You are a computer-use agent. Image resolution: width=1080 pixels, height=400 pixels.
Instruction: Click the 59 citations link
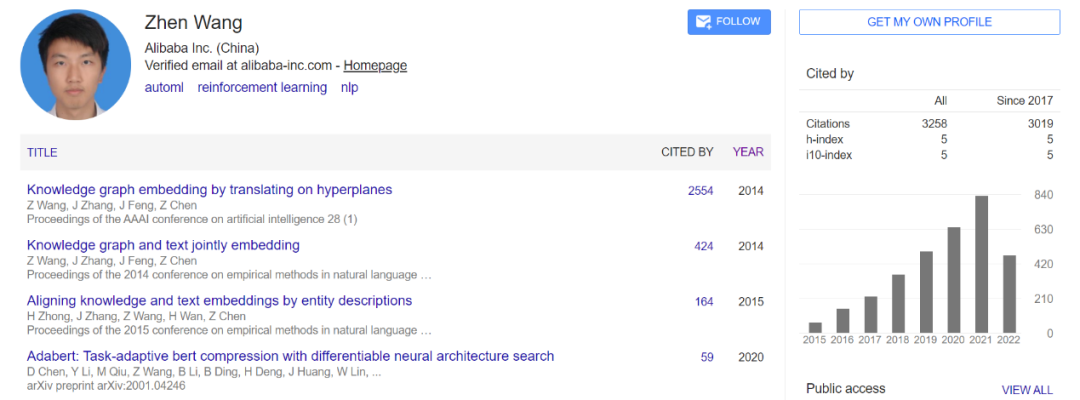(x=707, y=357)
